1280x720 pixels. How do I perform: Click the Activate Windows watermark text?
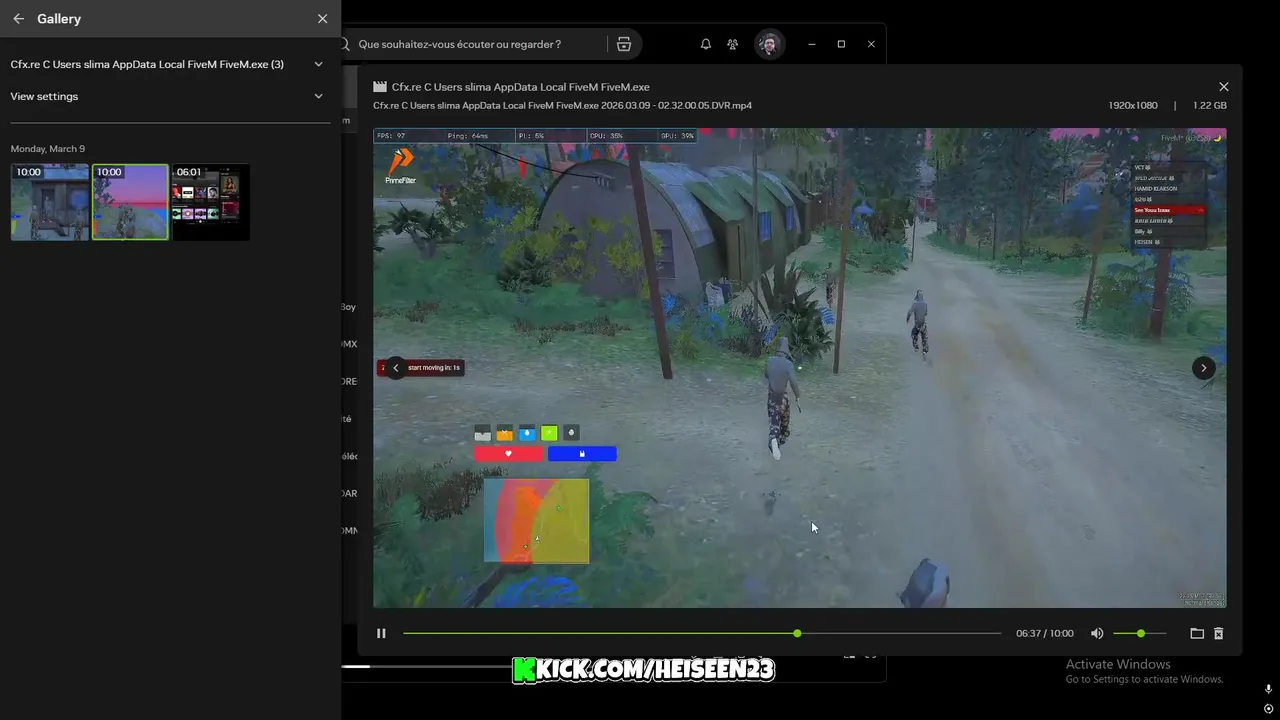click(x=1118, y=664)
